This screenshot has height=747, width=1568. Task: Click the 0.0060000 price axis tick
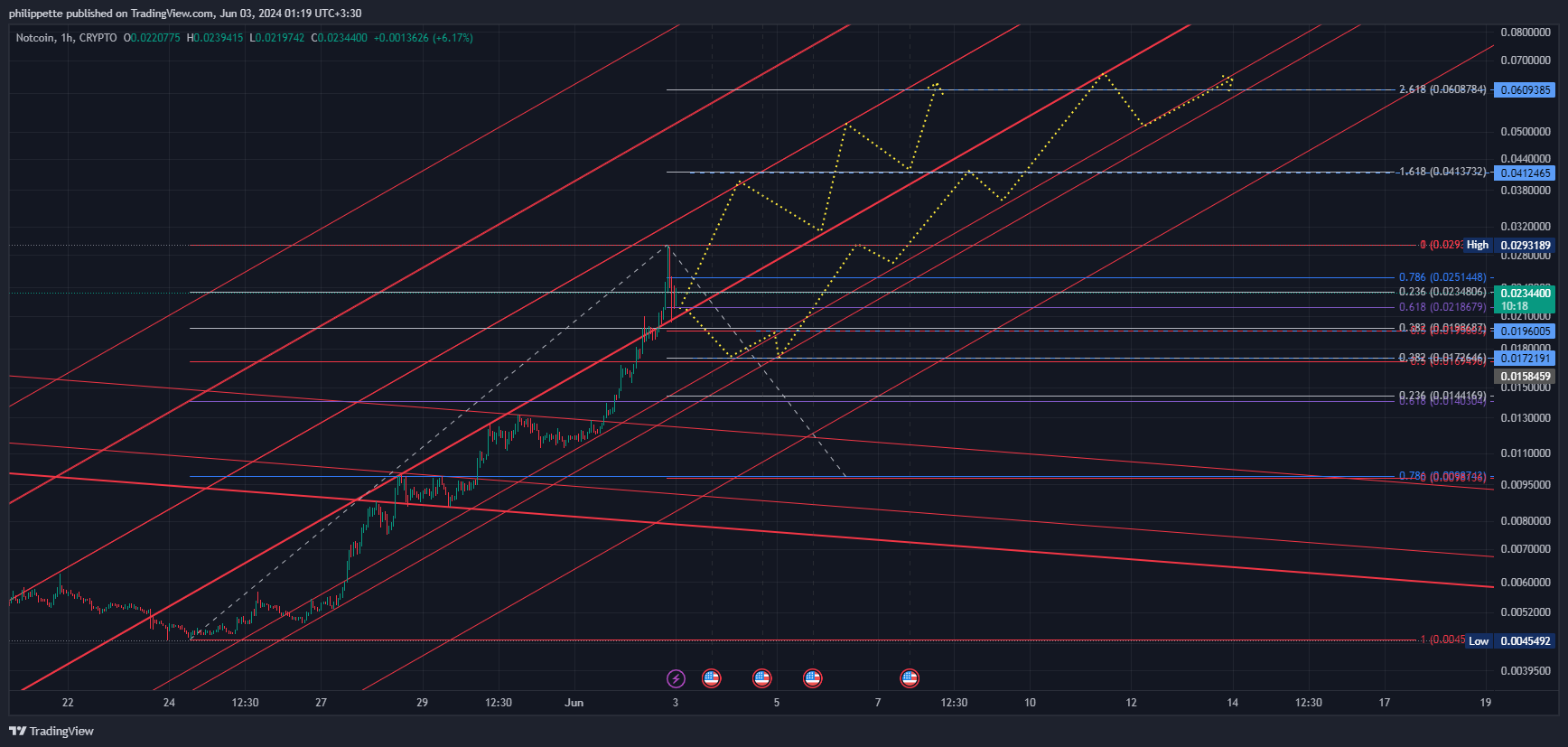(x=1526, y=583)
